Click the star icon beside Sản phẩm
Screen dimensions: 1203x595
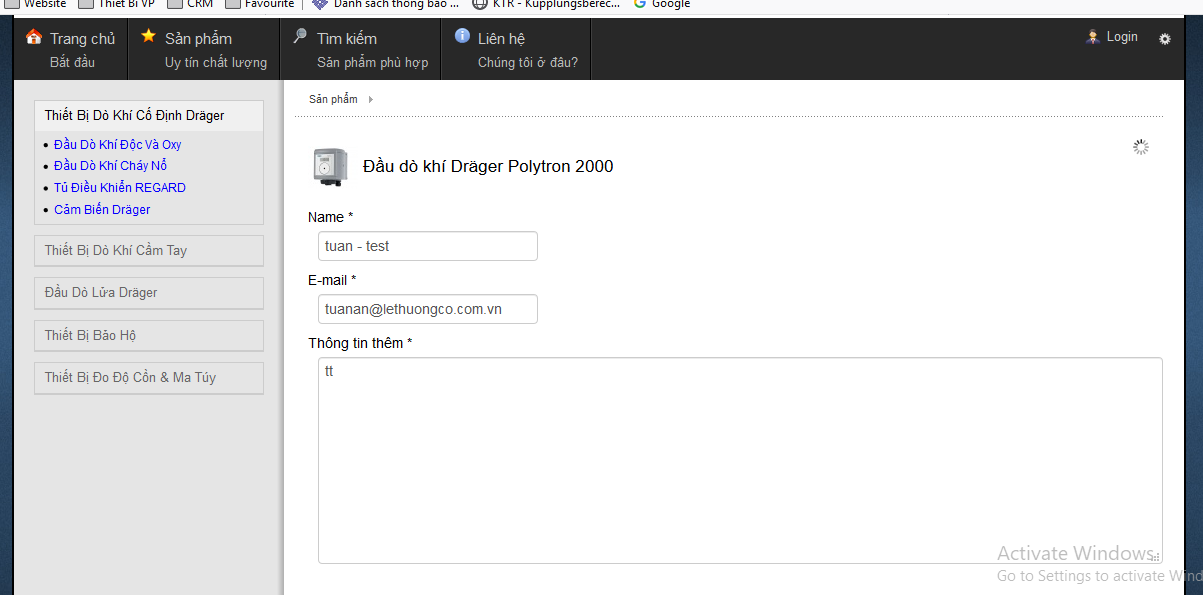coord(149,36)
